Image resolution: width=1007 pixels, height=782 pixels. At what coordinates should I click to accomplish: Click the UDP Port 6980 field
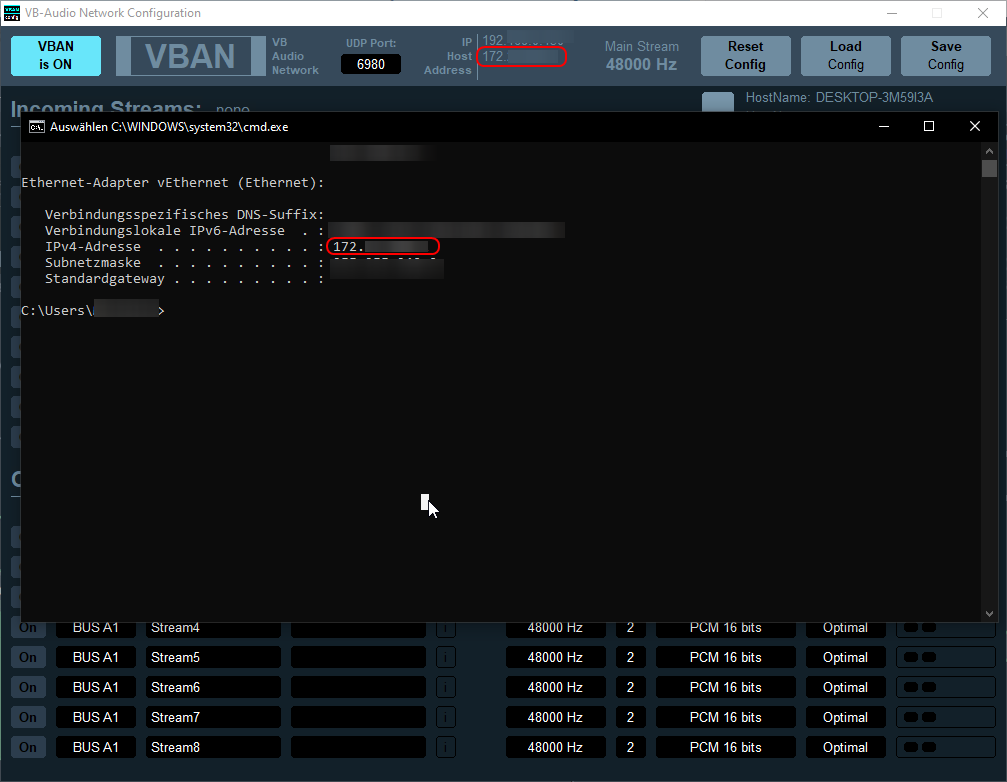[371, 64]
